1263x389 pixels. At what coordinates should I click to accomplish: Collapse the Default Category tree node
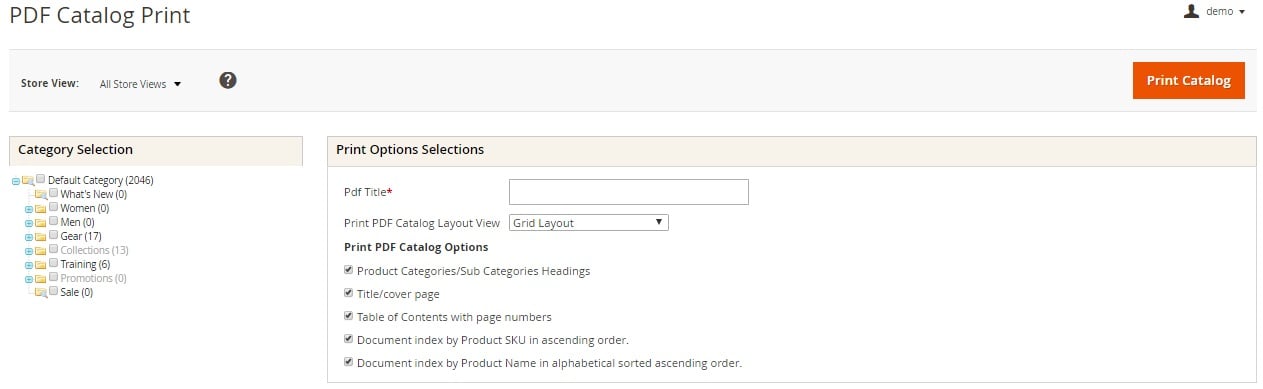[x=16, y=181]
